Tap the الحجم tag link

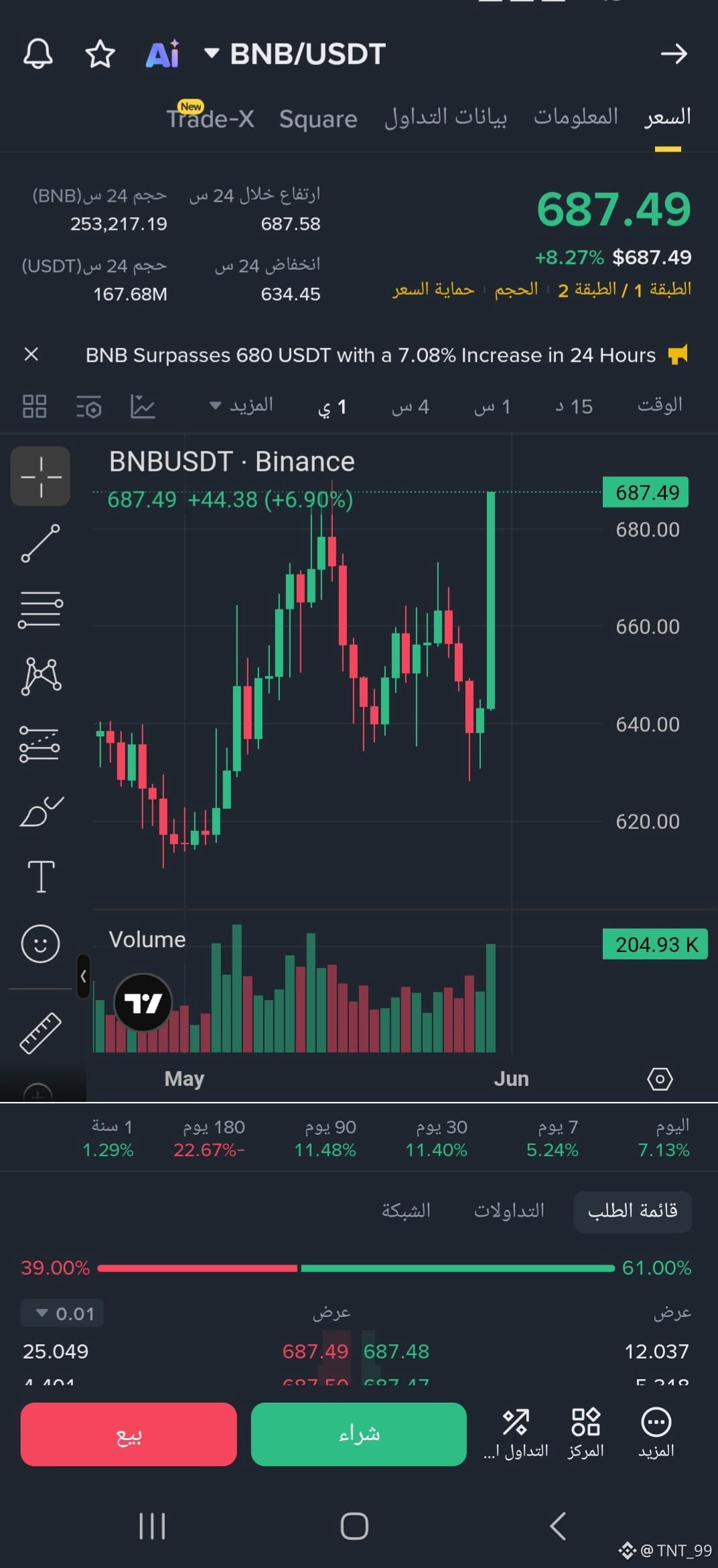[x=516, y=289]
